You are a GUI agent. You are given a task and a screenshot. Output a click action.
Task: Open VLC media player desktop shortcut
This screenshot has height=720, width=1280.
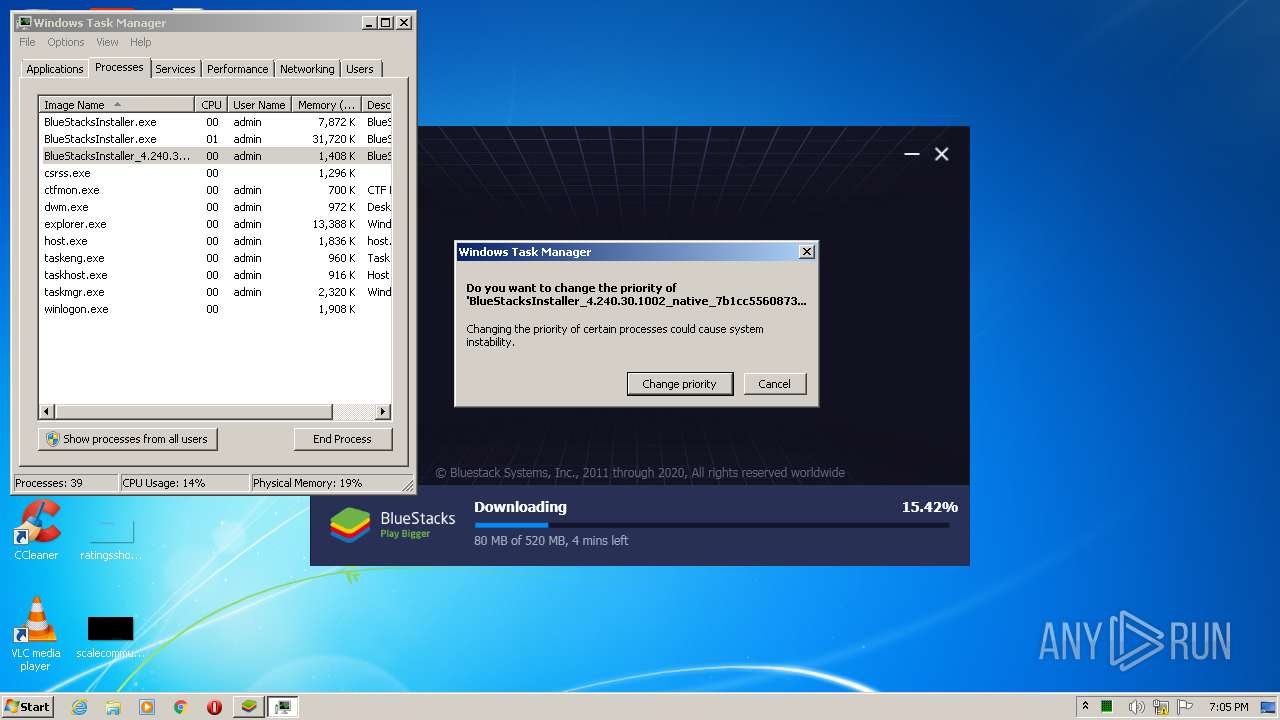coord(36,634)
